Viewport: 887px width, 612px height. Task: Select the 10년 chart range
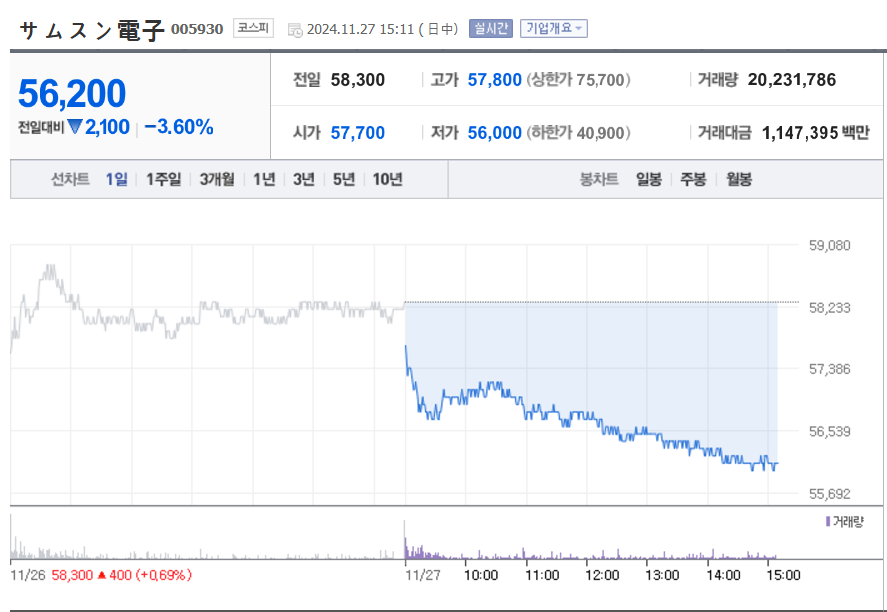coord(387,180)
